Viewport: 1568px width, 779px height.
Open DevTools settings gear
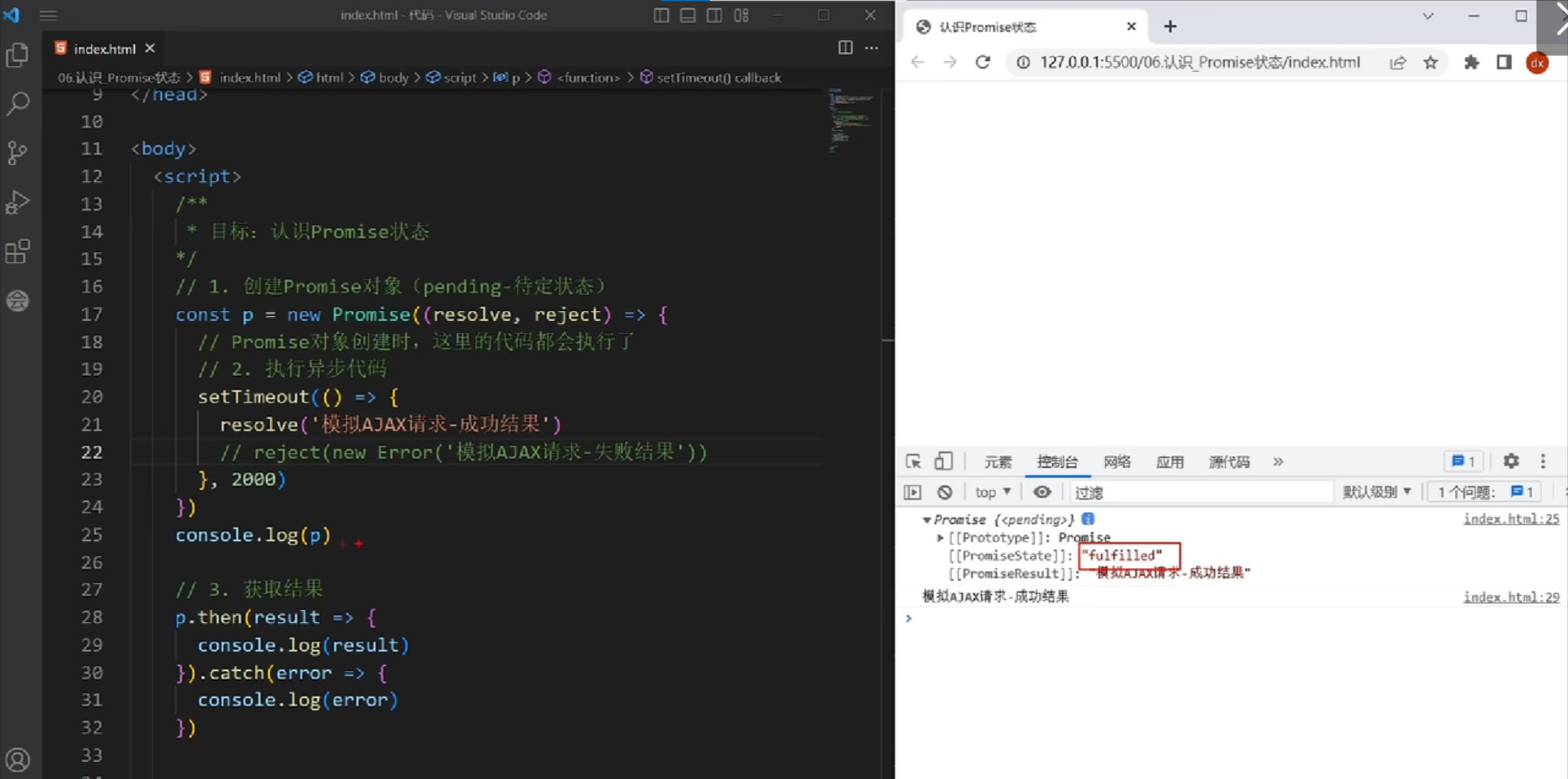(x=1511, y=461)
